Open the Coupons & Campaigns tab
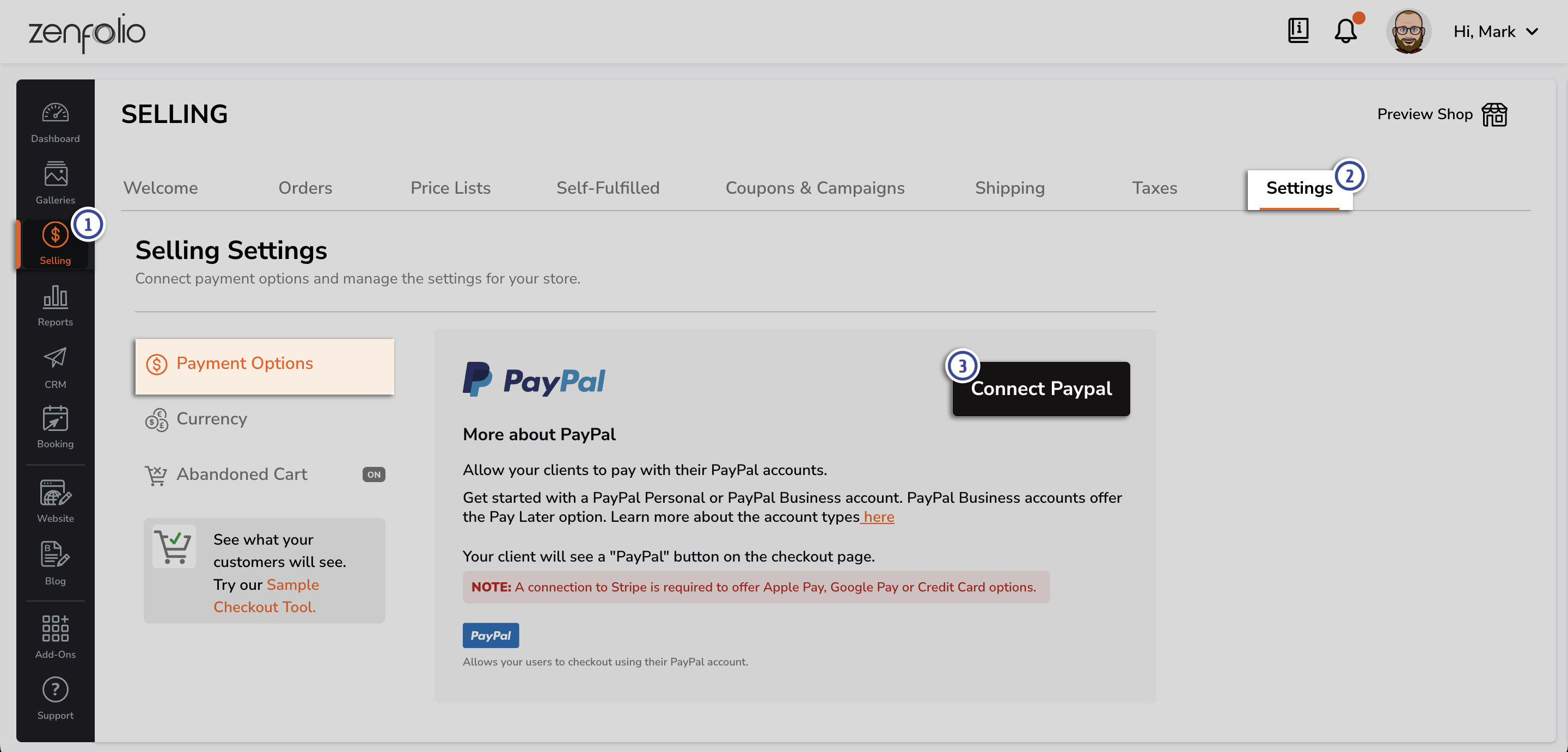Image resolution: width=1568 pixels, height=752 pixels. [814, 188]
